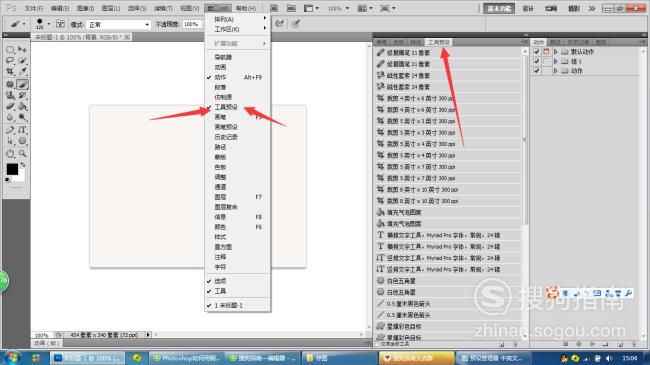Select the Lasso tool
The width and height of the screenshot is (650, 365).
pyautogui.click(x=10, y=61)
